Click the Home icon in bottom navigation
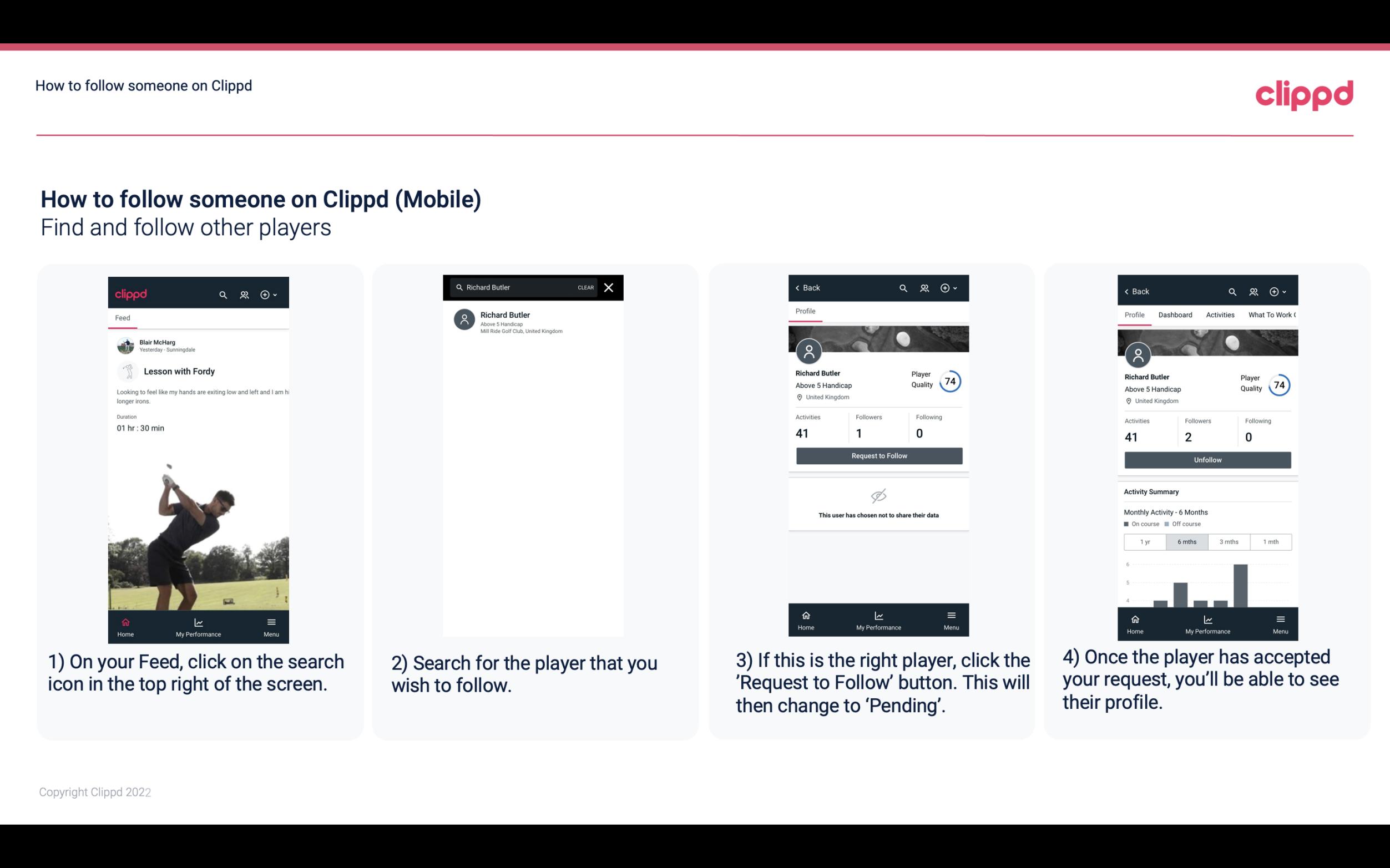 (125, 622)
